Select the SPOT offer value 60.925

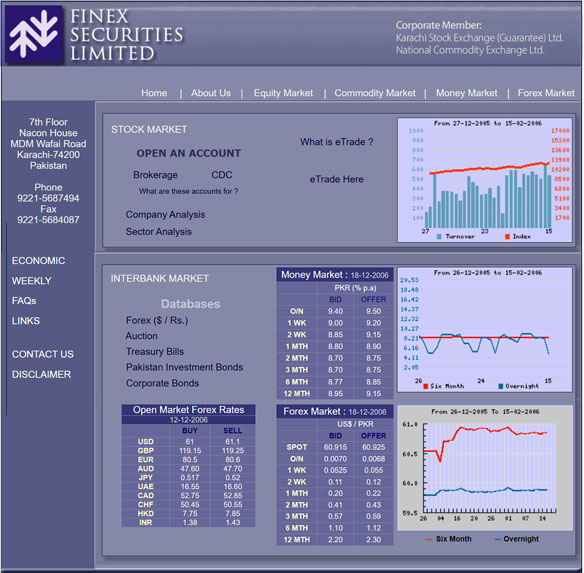[373, 447]
